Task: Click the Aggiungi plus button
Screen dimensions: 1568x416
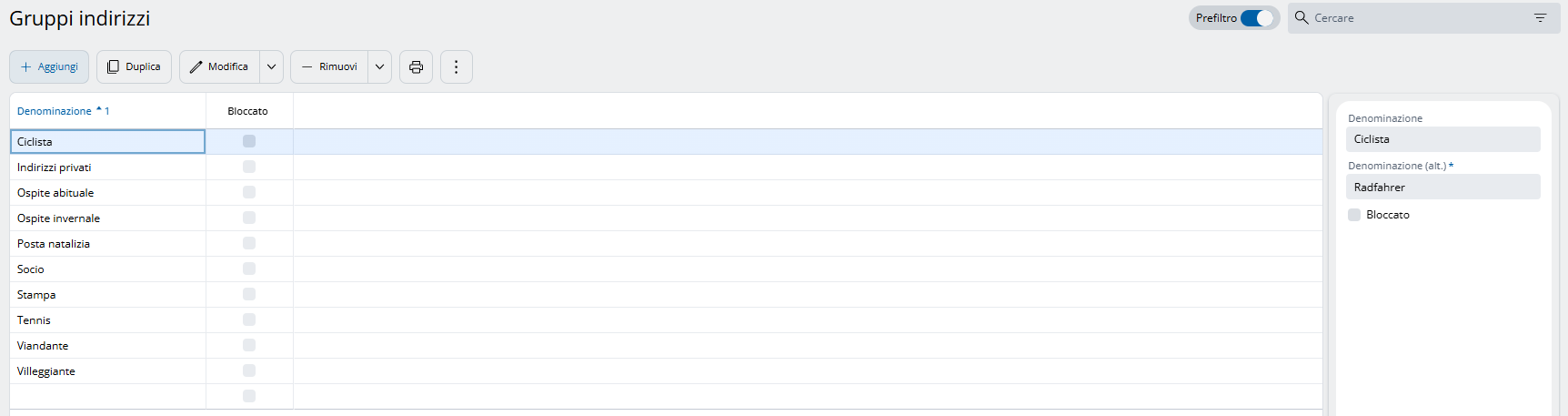Action: [x=49, y=66]
